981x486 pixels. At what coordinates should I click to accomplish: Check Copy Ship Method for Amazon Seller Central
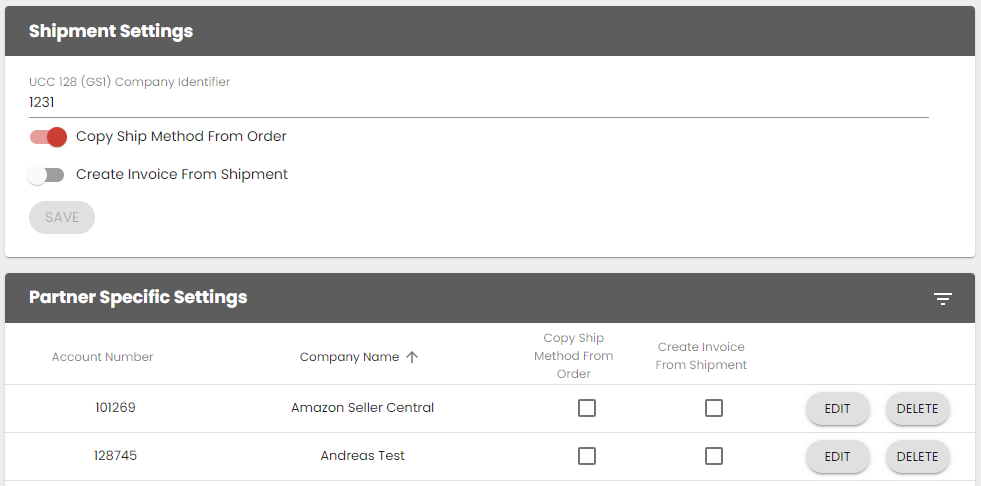[x=587, y=408]
